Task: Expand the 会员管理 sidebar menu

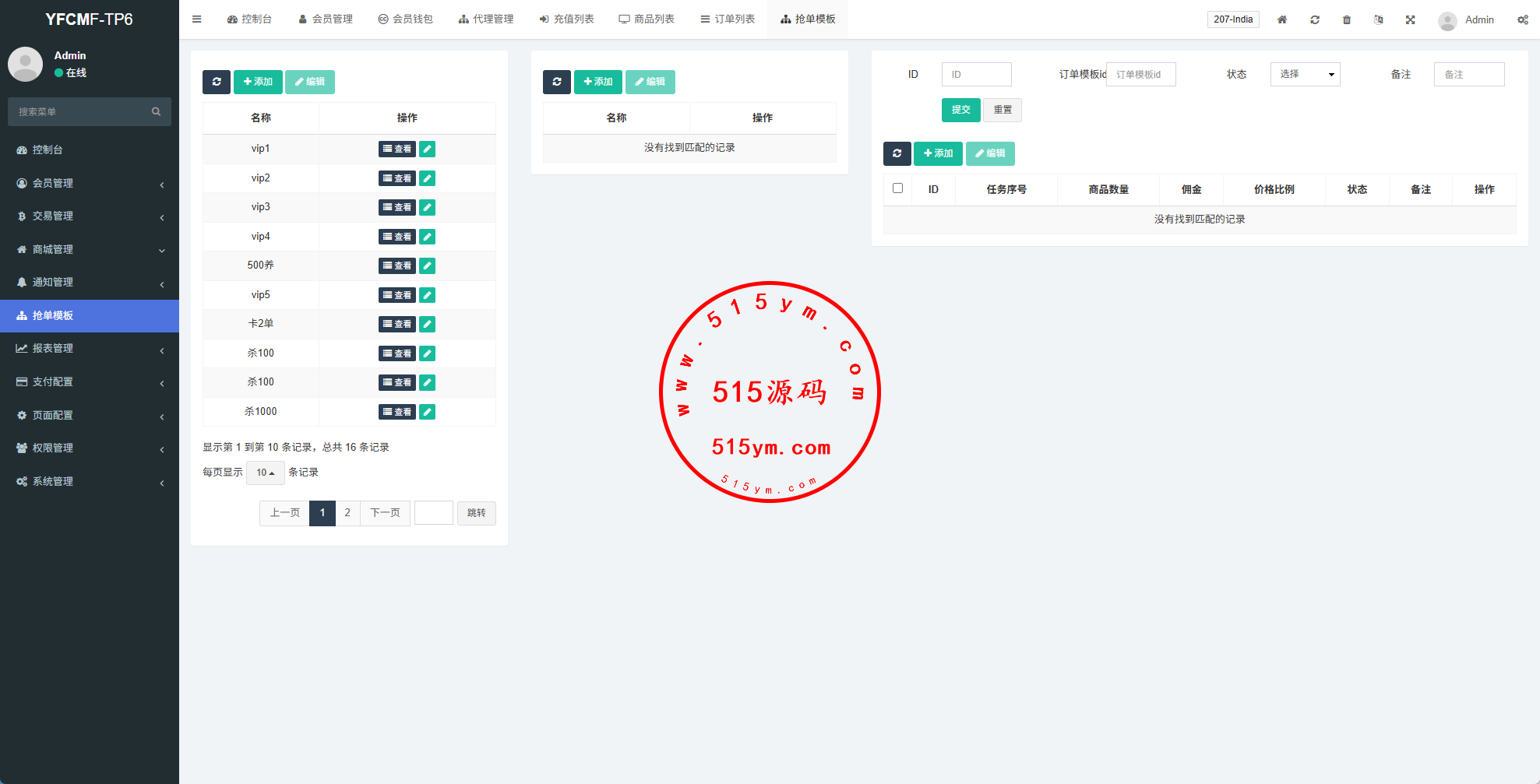Action: click(89, 183)
